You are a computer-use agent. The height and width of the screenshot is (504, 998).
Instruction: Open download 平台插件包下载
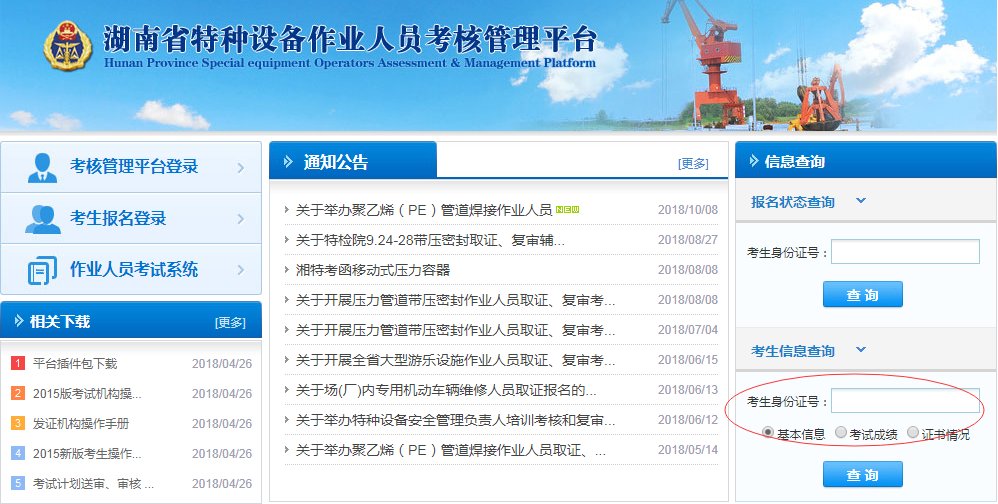click(x=75, y=363)
